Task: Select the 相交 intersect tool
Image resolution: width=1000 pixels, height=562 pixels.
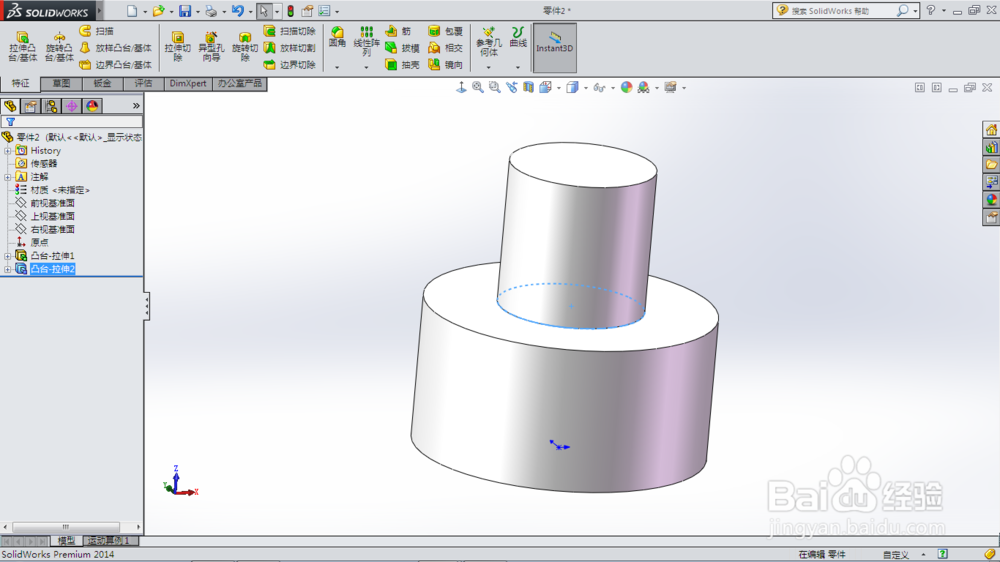Action: pos(445,48)
